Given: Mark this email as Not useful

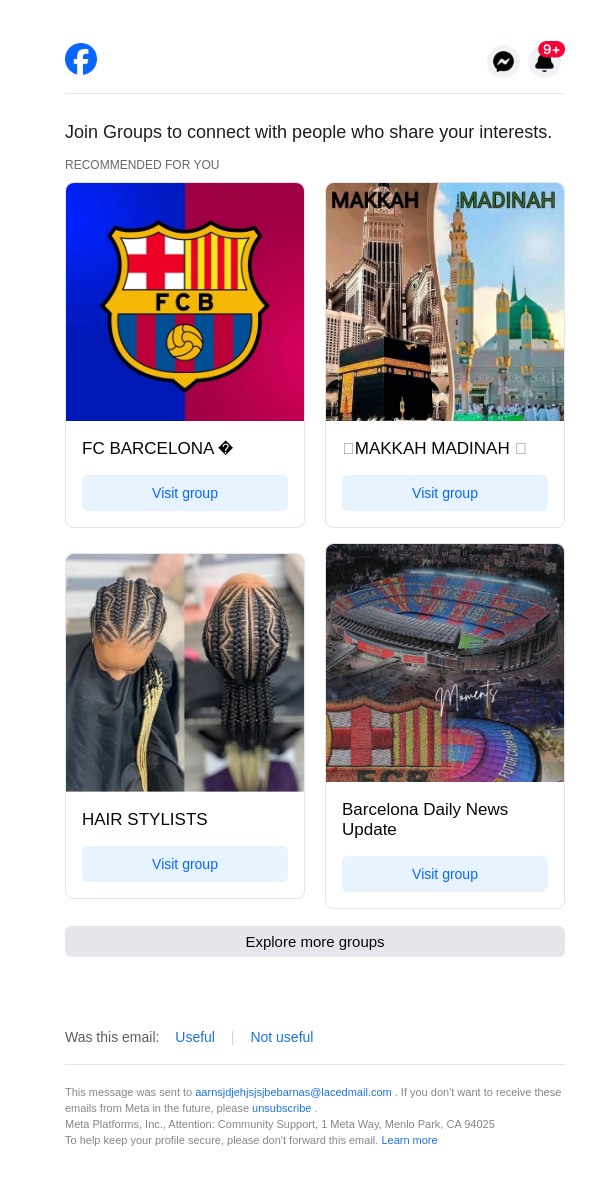Looking at the screenshot, I should point(282,1037).
